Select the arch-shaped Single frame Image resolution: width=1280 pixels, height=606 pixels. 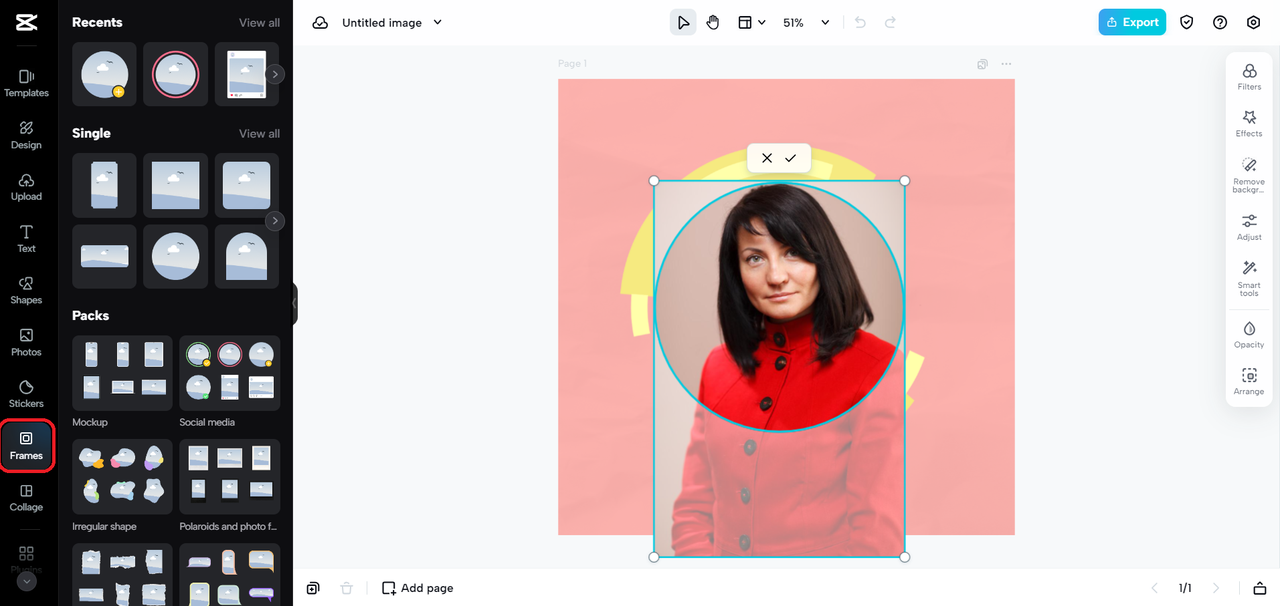(246, 256)
